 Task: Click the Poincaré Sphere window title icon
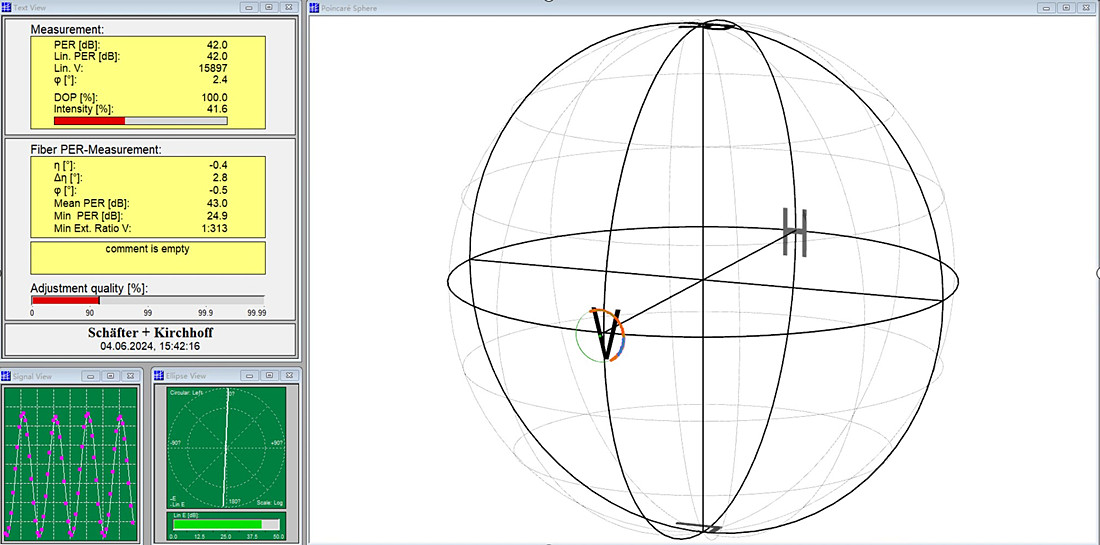[315, 7]
